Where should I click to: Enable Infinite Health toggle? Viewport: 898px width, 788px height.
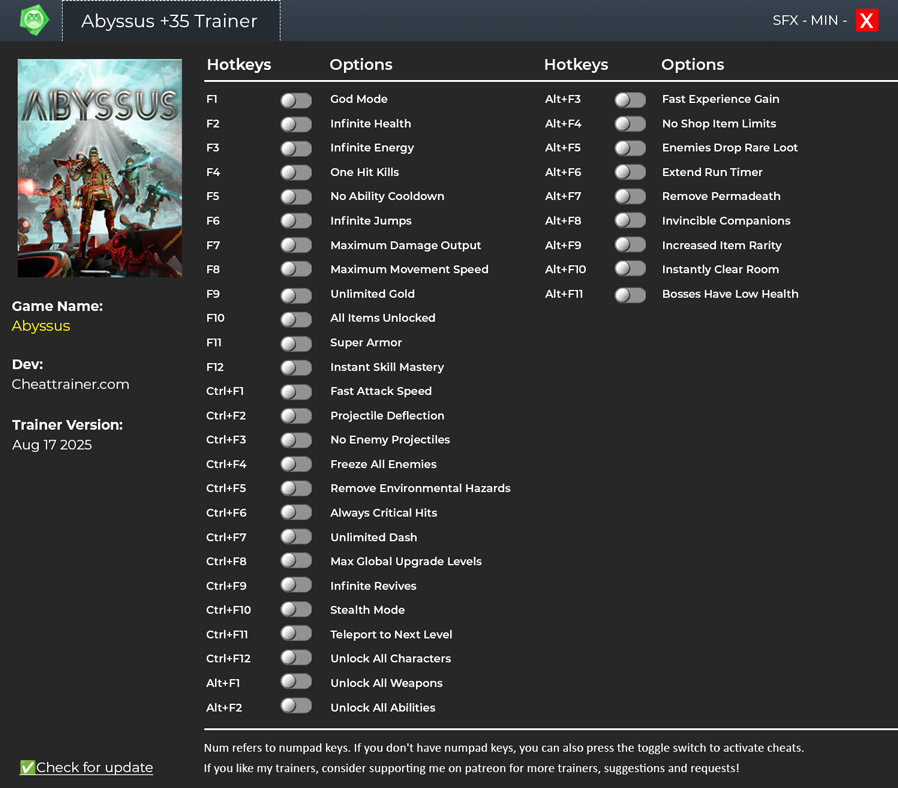(296, 124)
